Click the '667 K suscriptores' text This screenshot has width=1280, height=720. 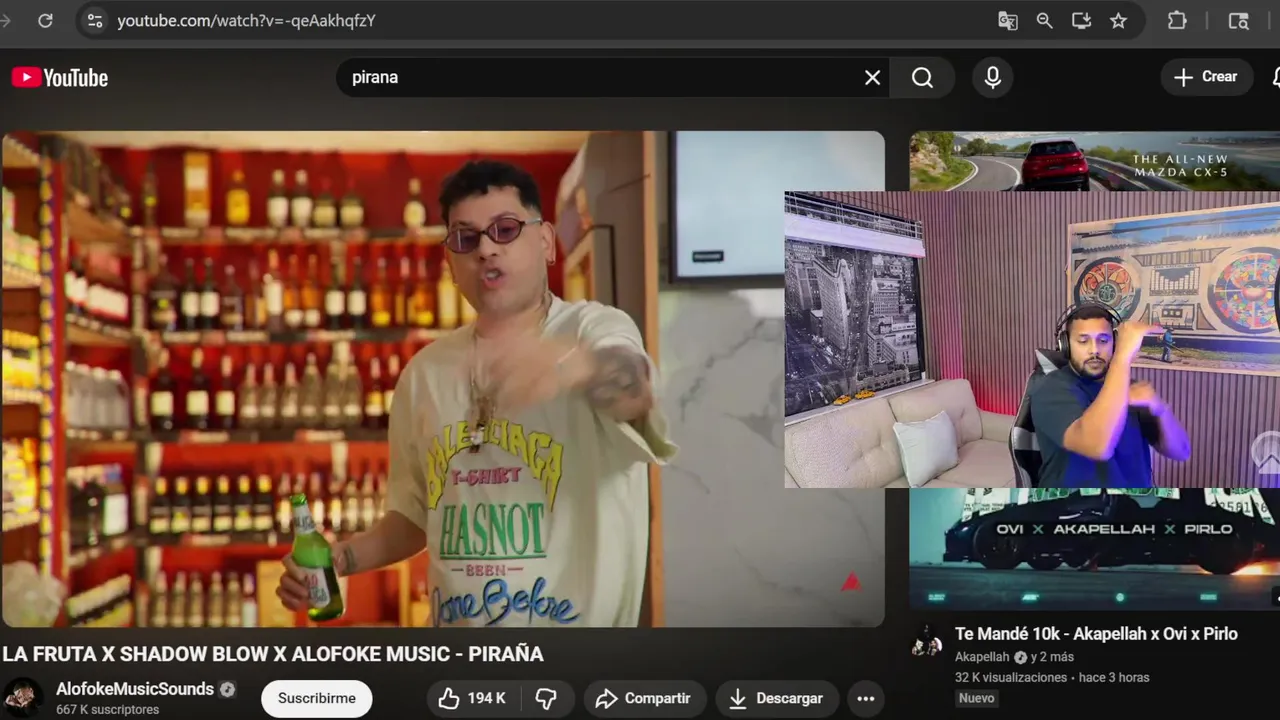[107, 710]
